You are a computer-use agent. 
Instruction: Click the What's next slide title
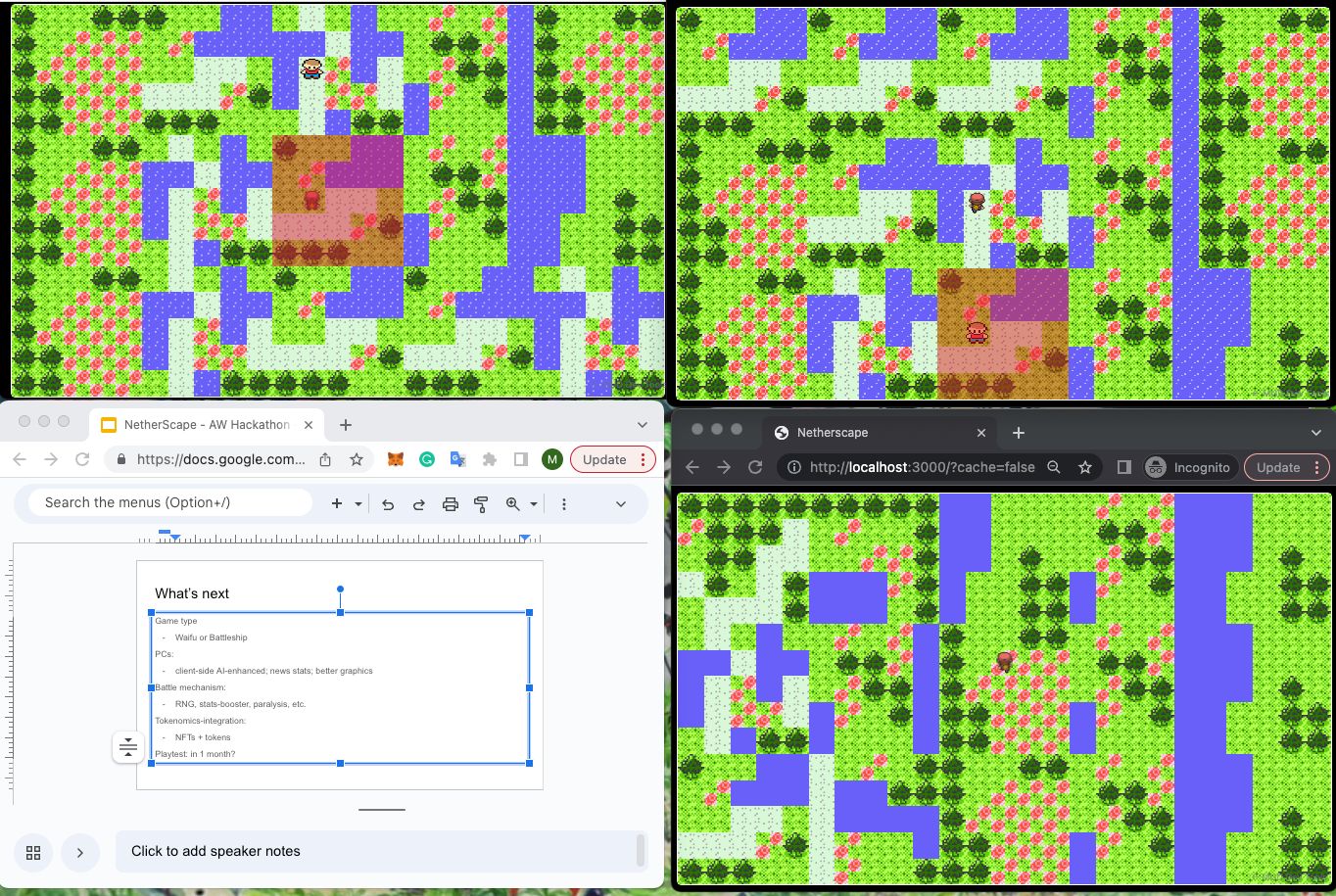[x=192, y=593]
